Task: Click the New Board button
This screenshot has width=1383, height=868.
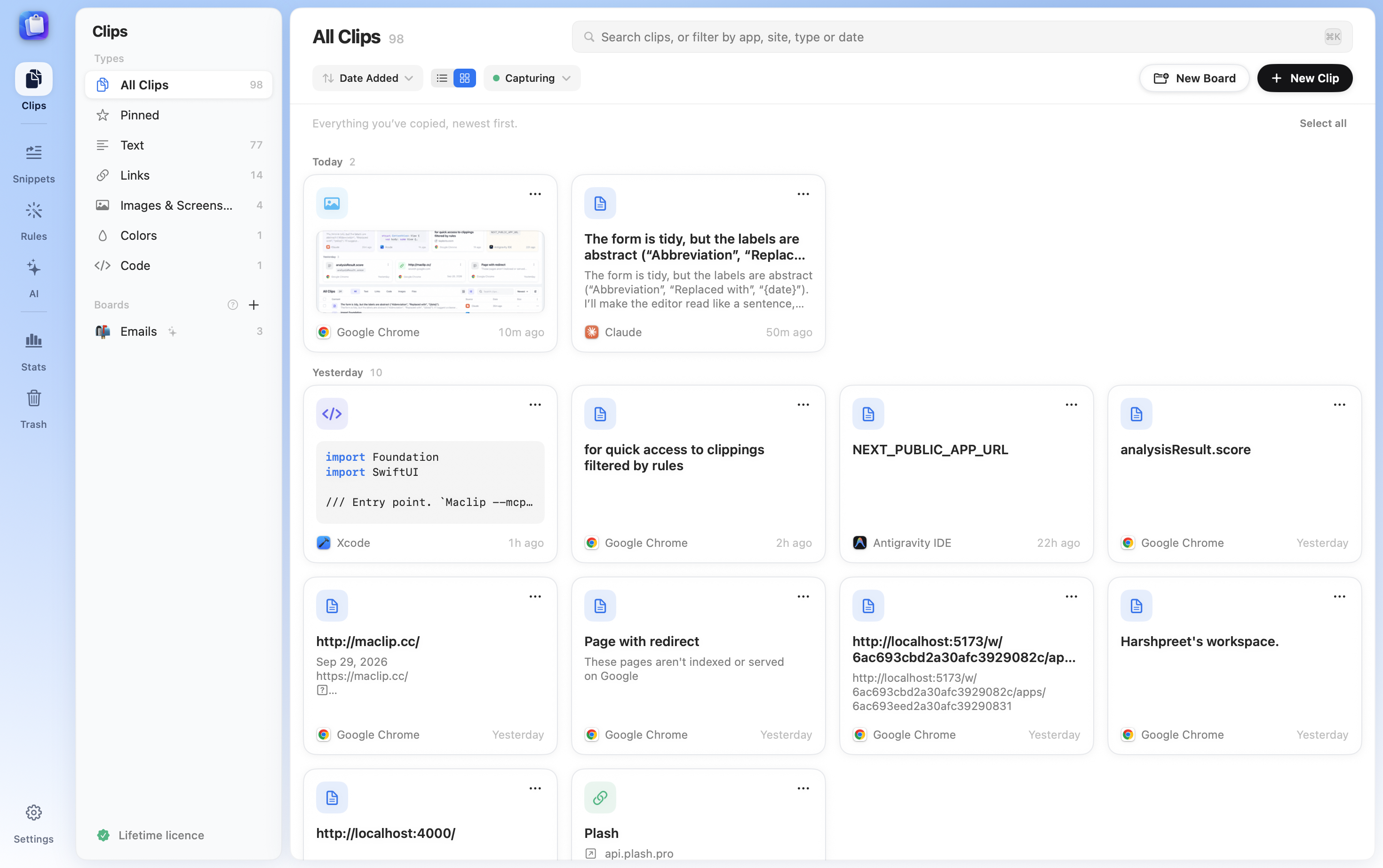Action: coord(1194,78)
